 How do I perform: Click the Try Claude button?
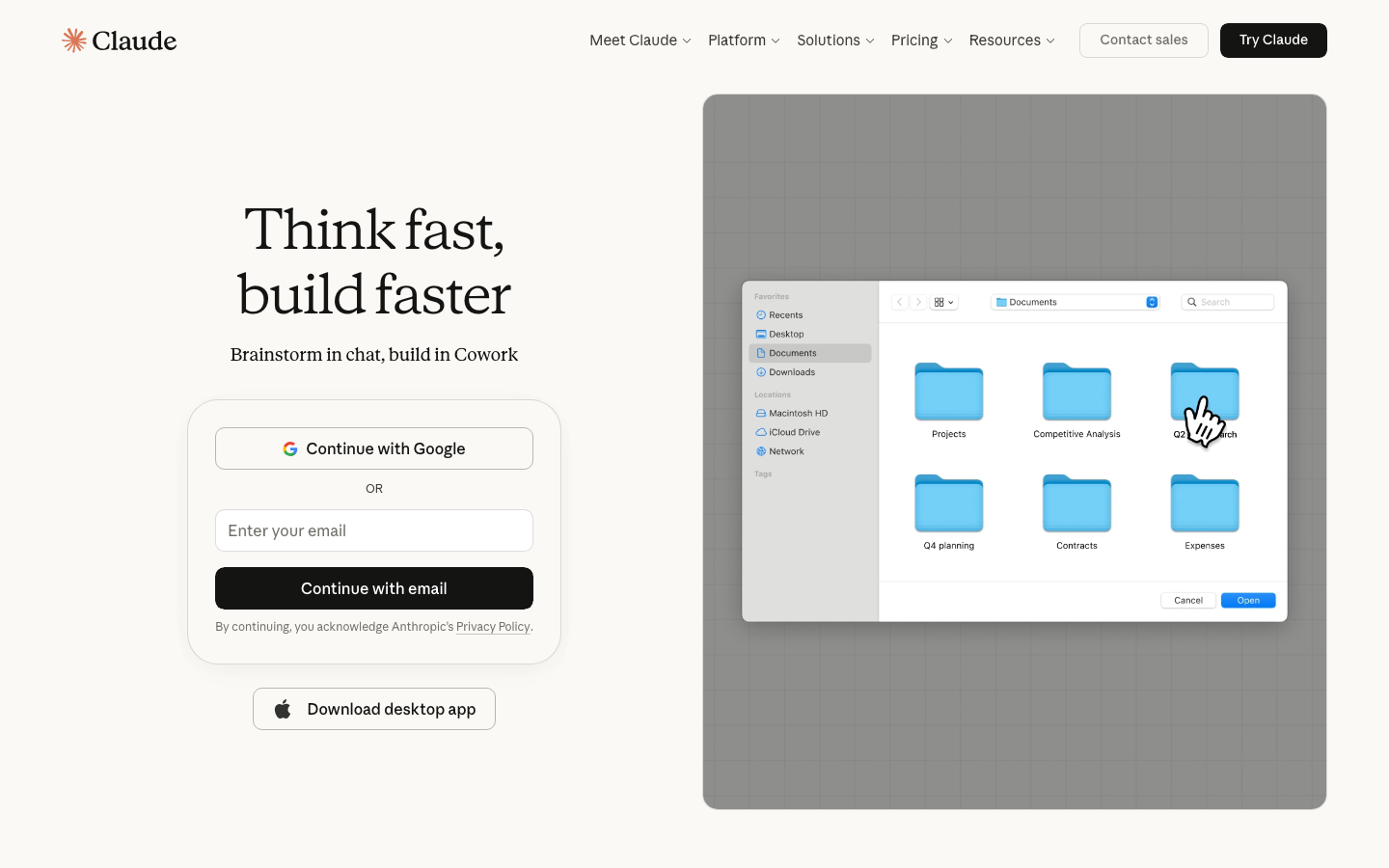click(x=1273, y=41)
